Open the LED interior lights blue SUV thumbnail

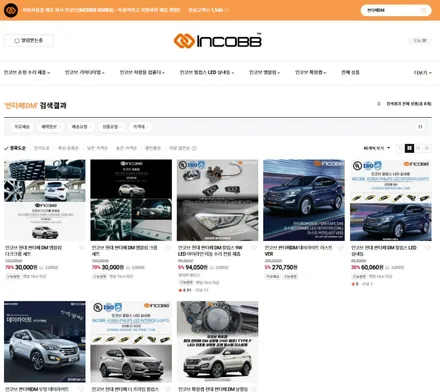coord(391,200)
